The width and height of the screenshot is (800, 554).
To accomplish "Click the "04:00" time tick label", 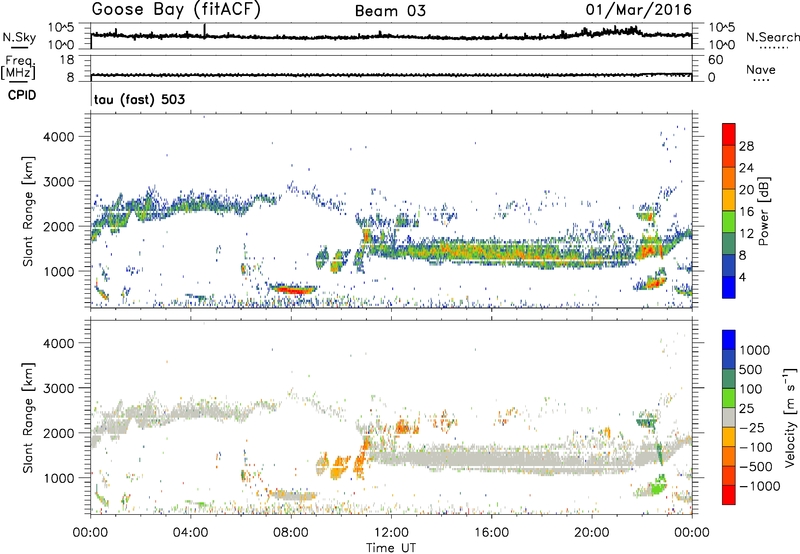I will (x=190, y=533).
